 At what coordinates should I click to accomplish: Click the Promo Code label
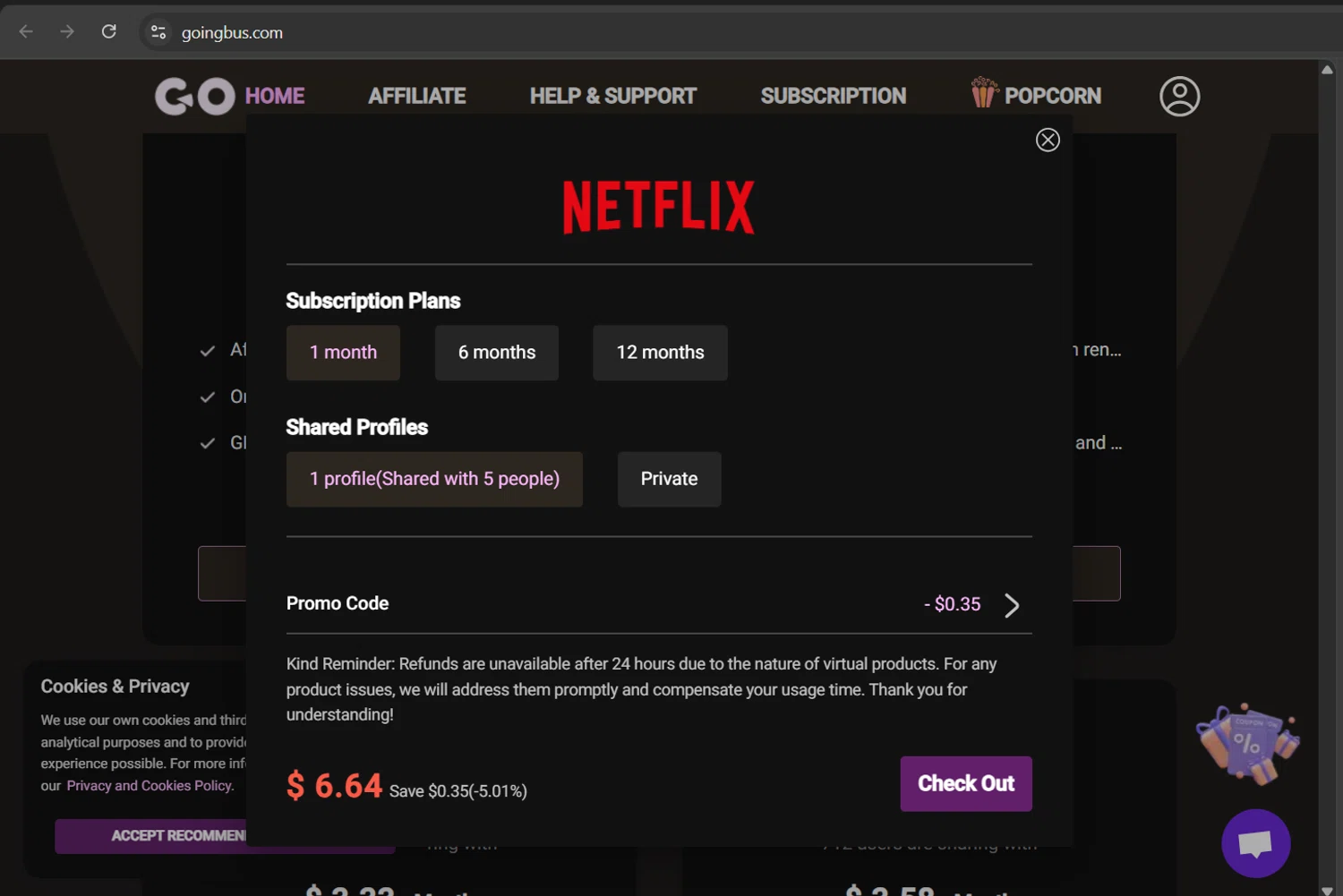(x=338, y=603)
